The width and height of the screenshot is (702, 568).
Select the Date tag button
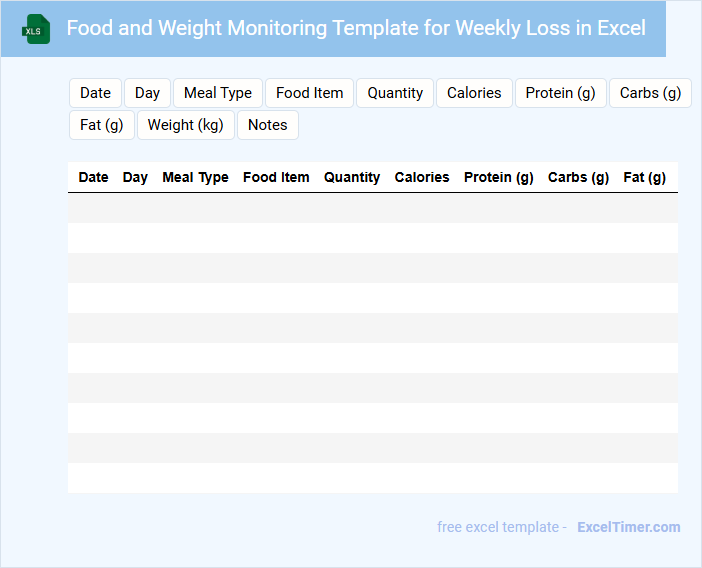tap(95, 93)
